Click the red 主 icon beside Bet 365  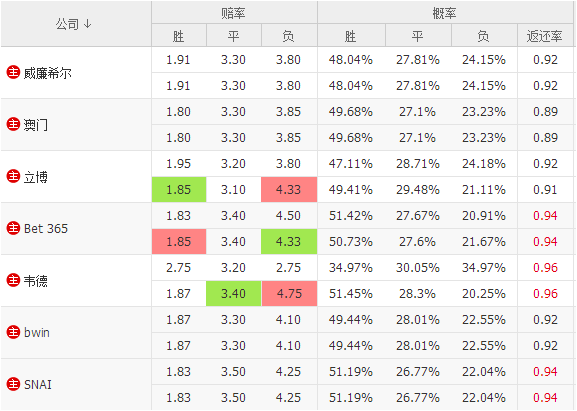click(13, 228)
